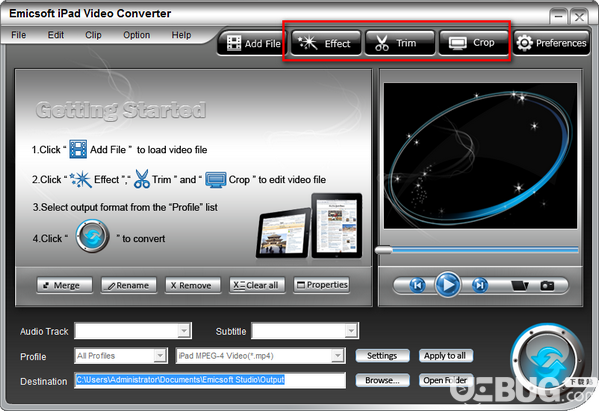Image resolution: width=599 pixels, height=411 pixels.
Task: Click the text "3.Select output format from the"
Action: point(99,207)
